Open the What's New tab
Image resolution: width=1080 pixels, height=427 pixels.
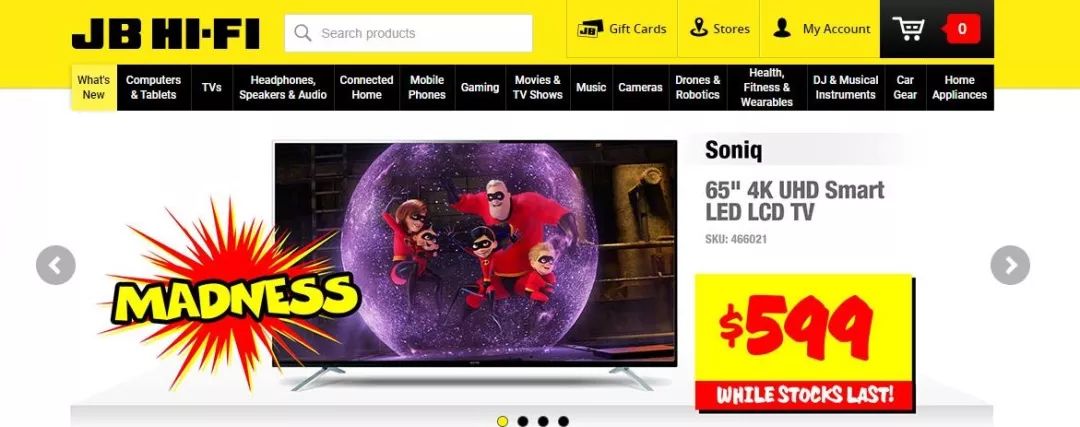point(94,87)
